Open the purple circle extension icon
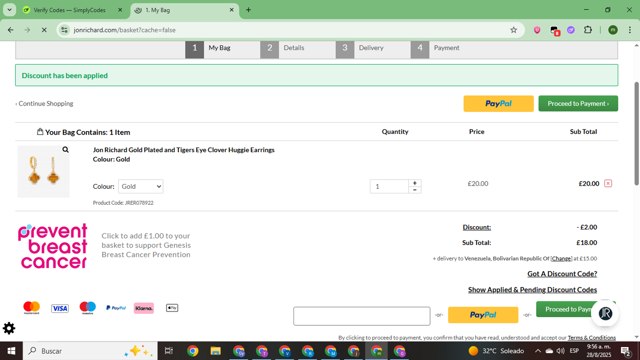The image size is (640, 360). click(571, 30)
